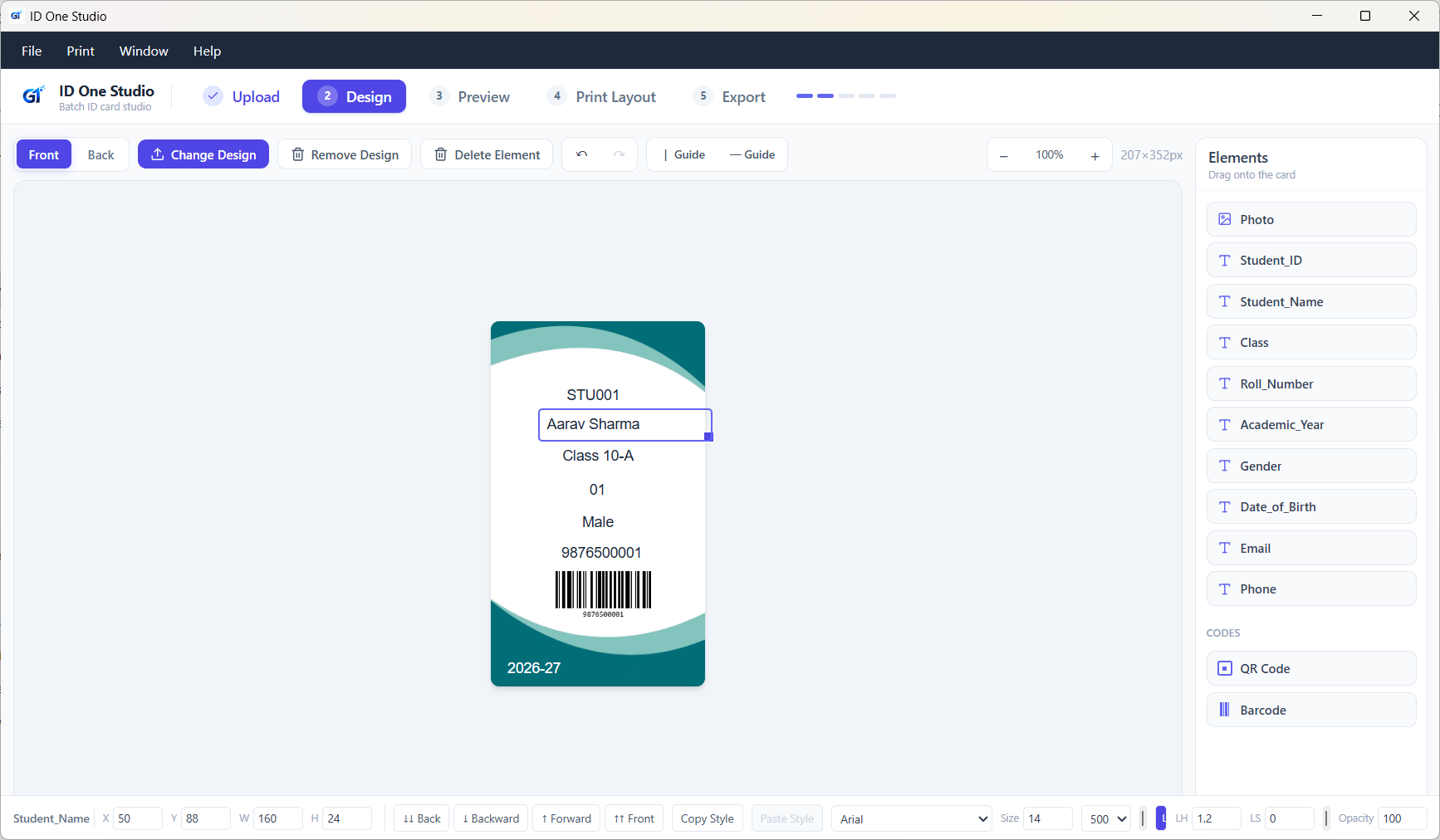
Task: Select the Photo element
Action: click(1311, 219)
